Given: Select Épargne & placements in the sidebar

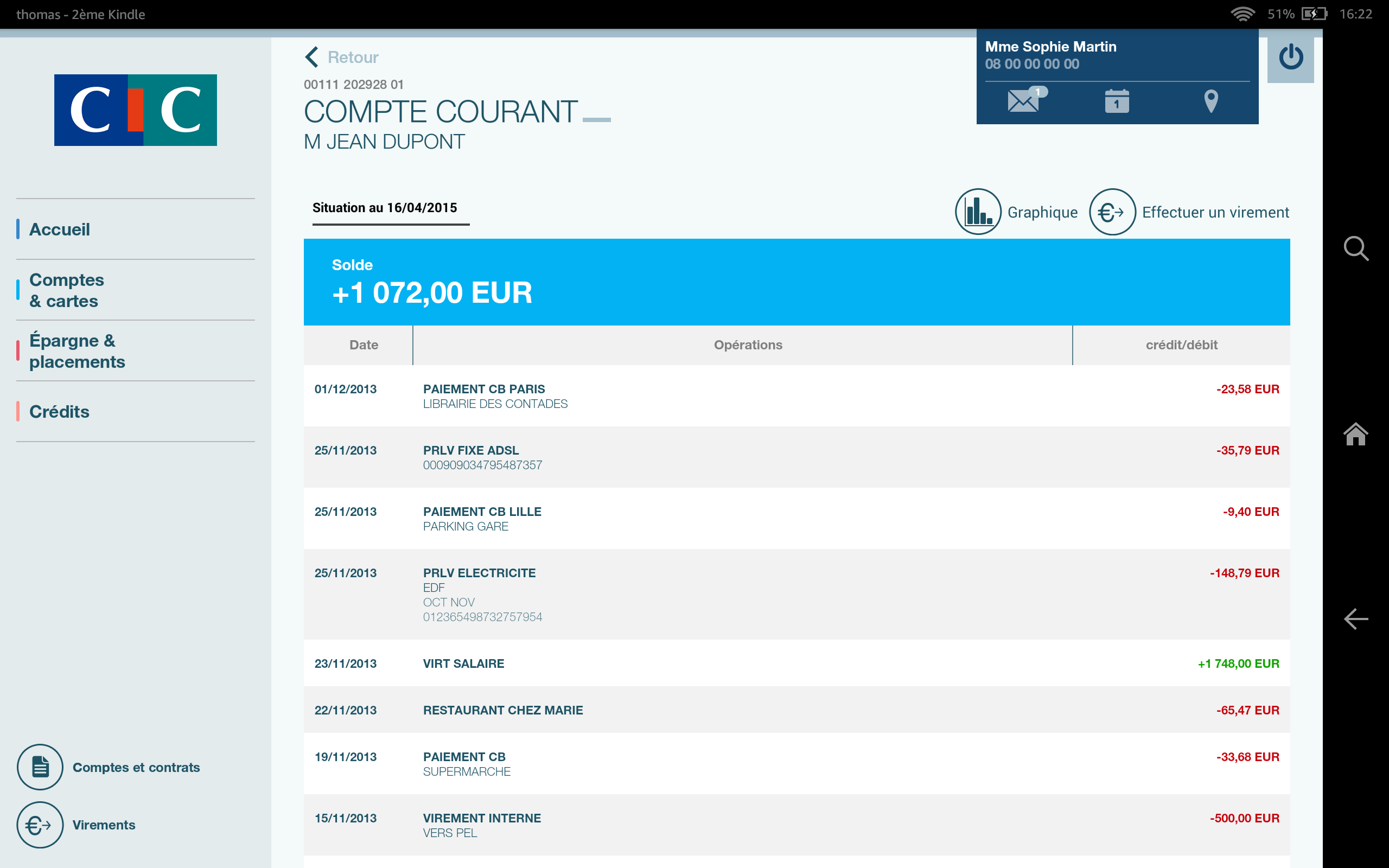Looking at the screenshot, I should pos(77,351).
